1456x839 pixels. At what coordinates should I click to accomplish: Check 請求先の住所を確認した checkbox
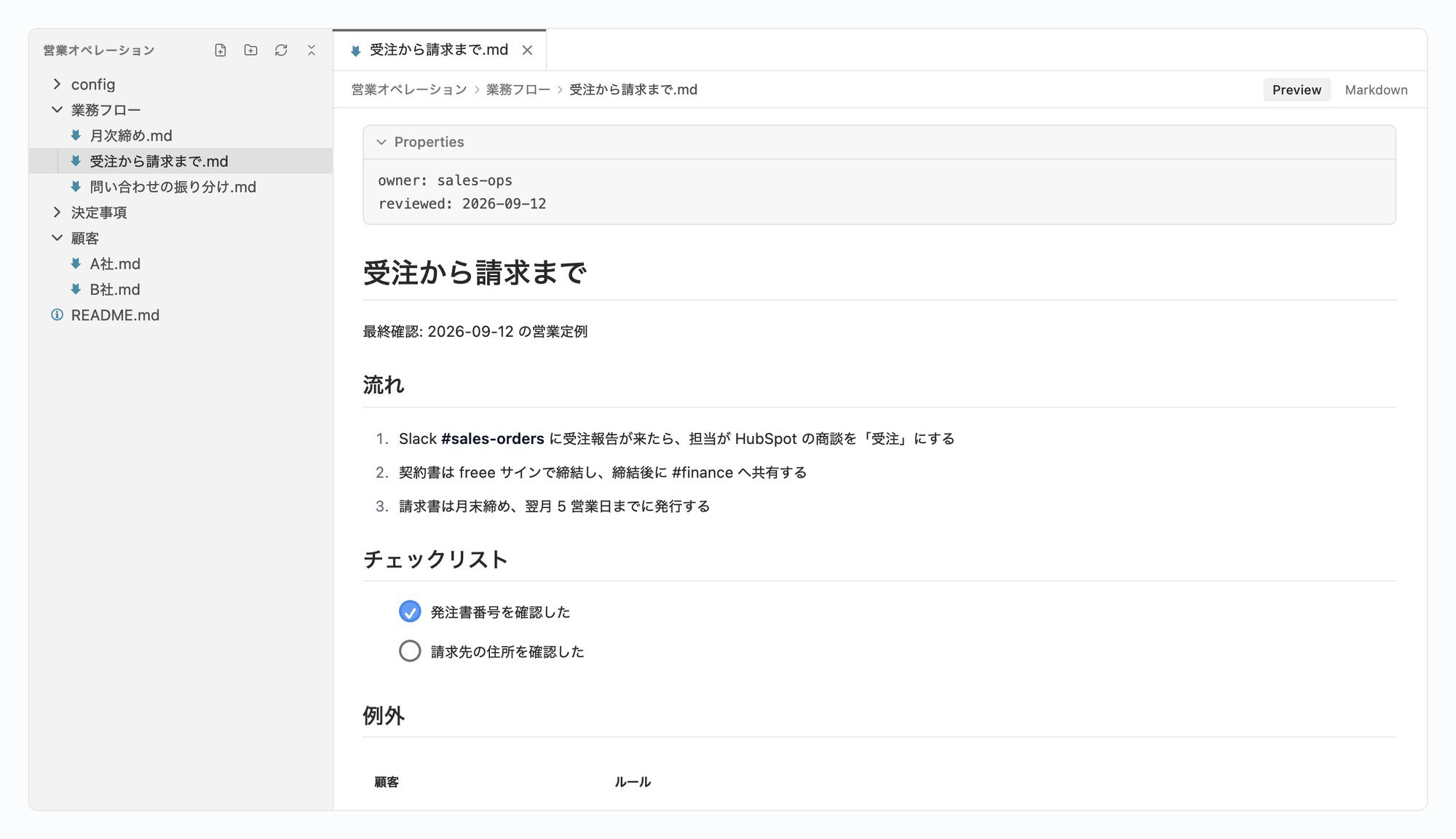point(410,651)
